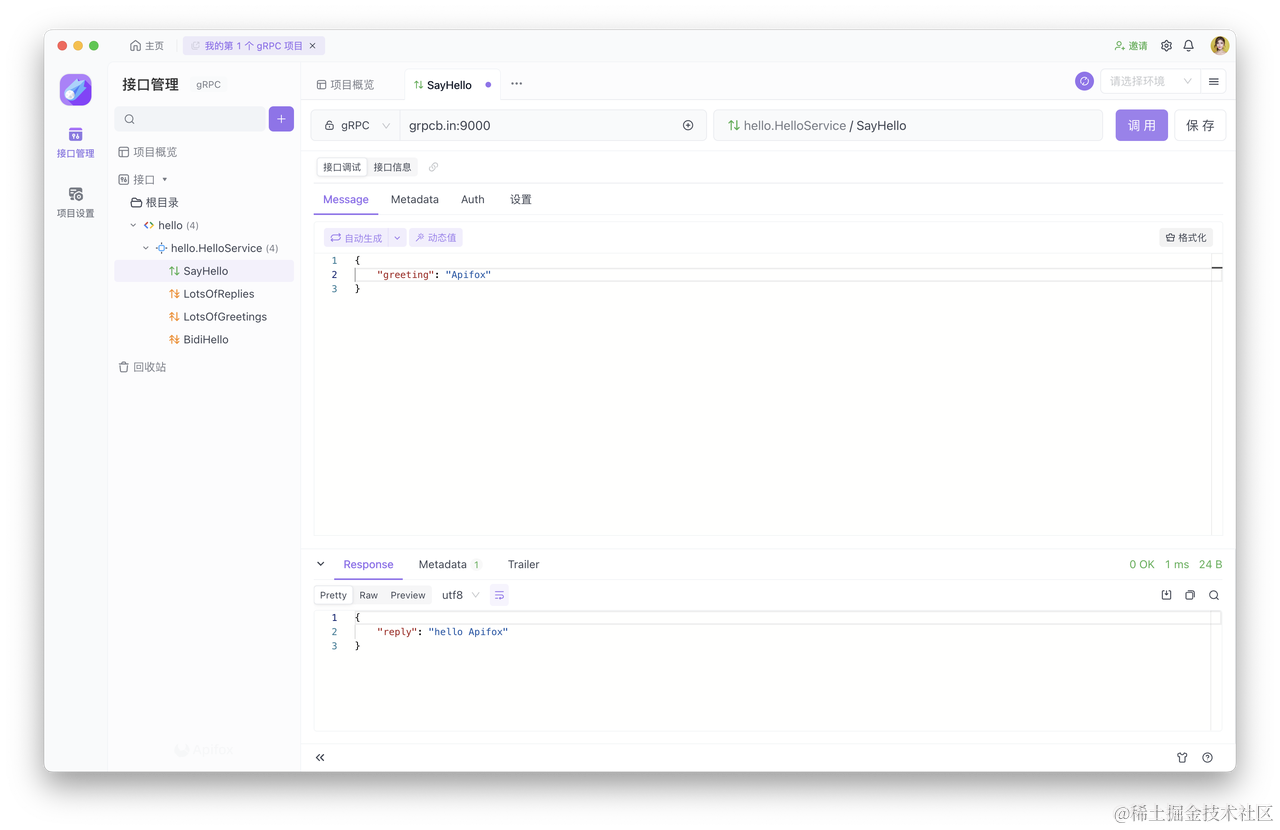
Task: Click the 邀请 invite button
Action: (x=1131, y=46)
